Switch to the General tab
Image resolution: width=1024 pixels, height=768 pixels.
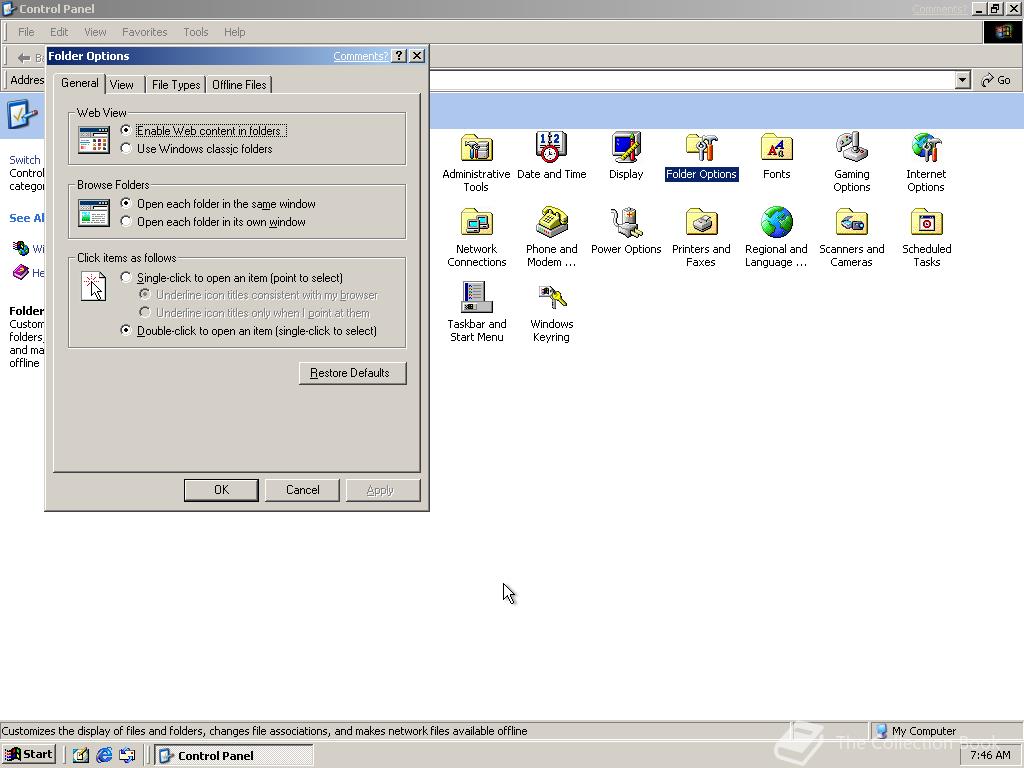coord(80,83)
